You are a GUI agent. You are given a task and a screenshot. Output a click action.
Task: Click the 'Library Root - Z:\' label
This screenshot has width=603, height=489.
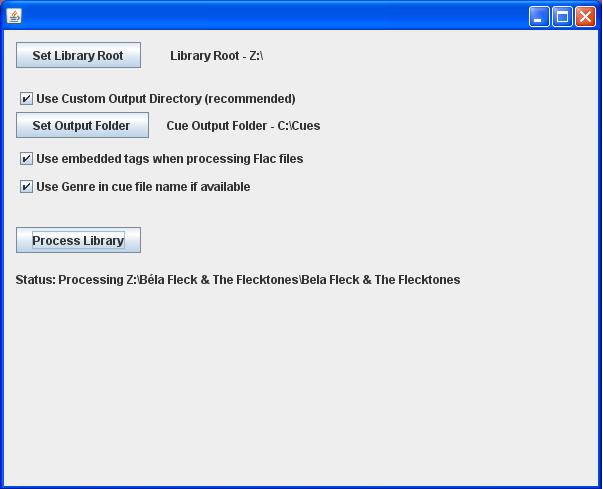pyautogui.click(x=216, y=56)
